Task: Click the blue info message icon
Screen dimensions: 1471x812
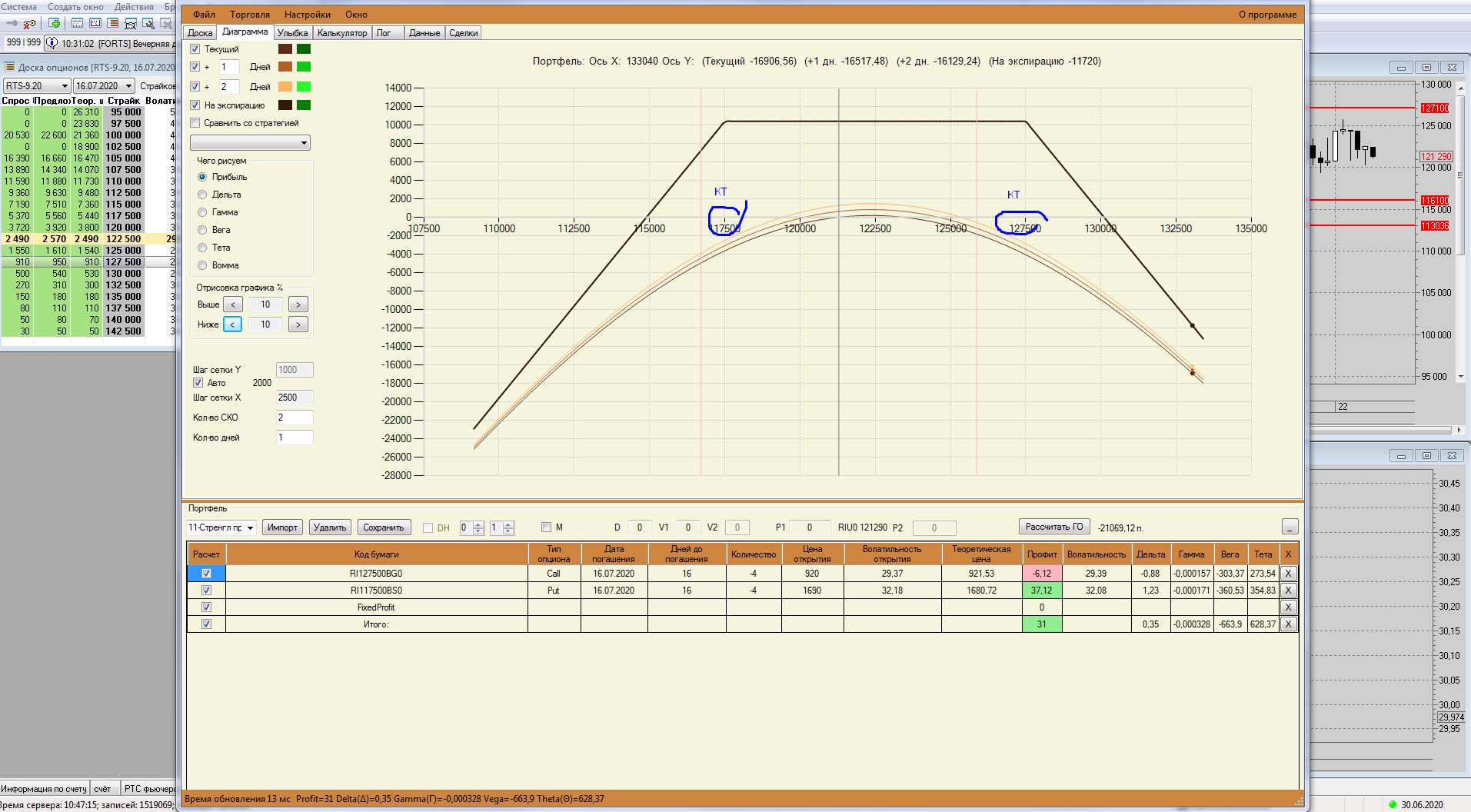Action: (52, 43)
